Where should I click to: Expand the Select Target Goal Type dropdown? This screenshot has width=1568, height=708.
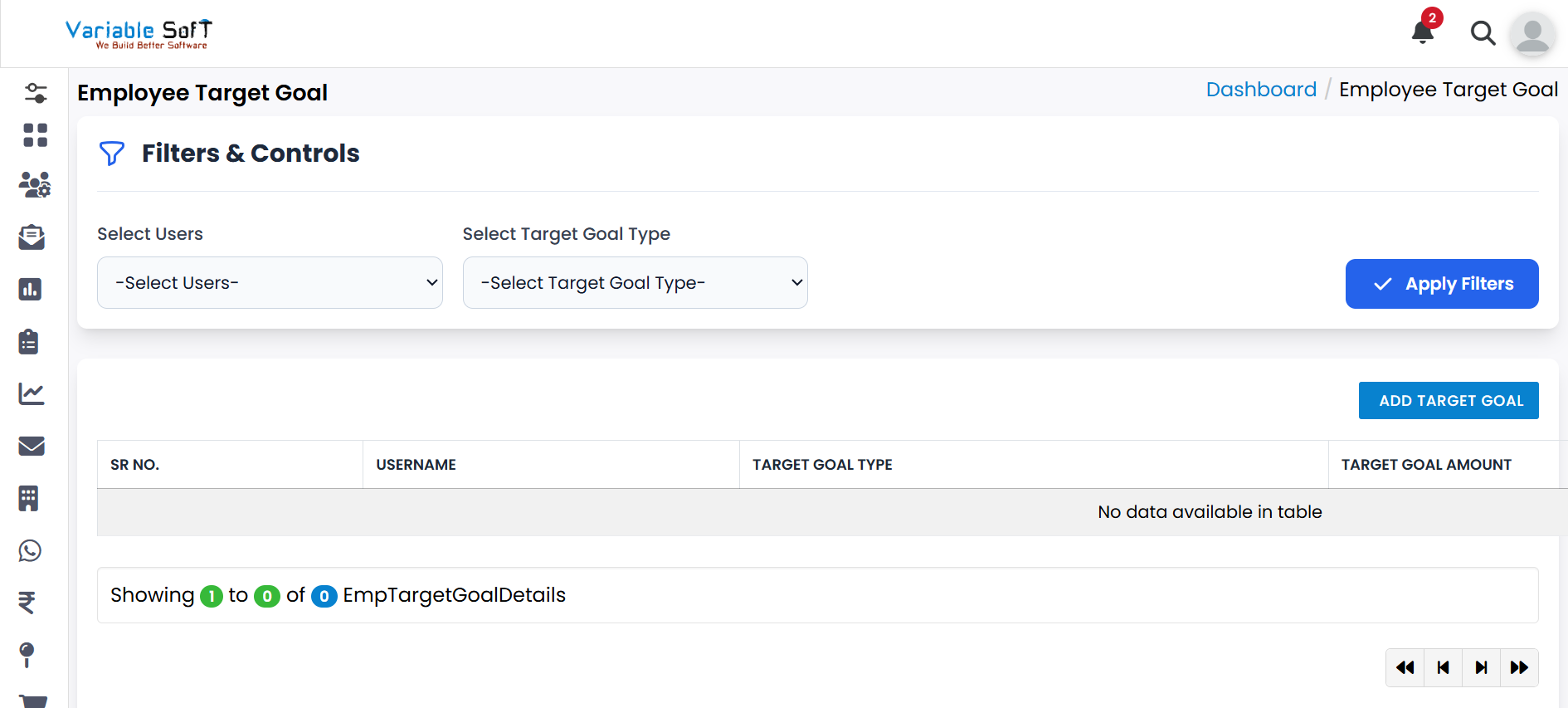click(635, 283)
